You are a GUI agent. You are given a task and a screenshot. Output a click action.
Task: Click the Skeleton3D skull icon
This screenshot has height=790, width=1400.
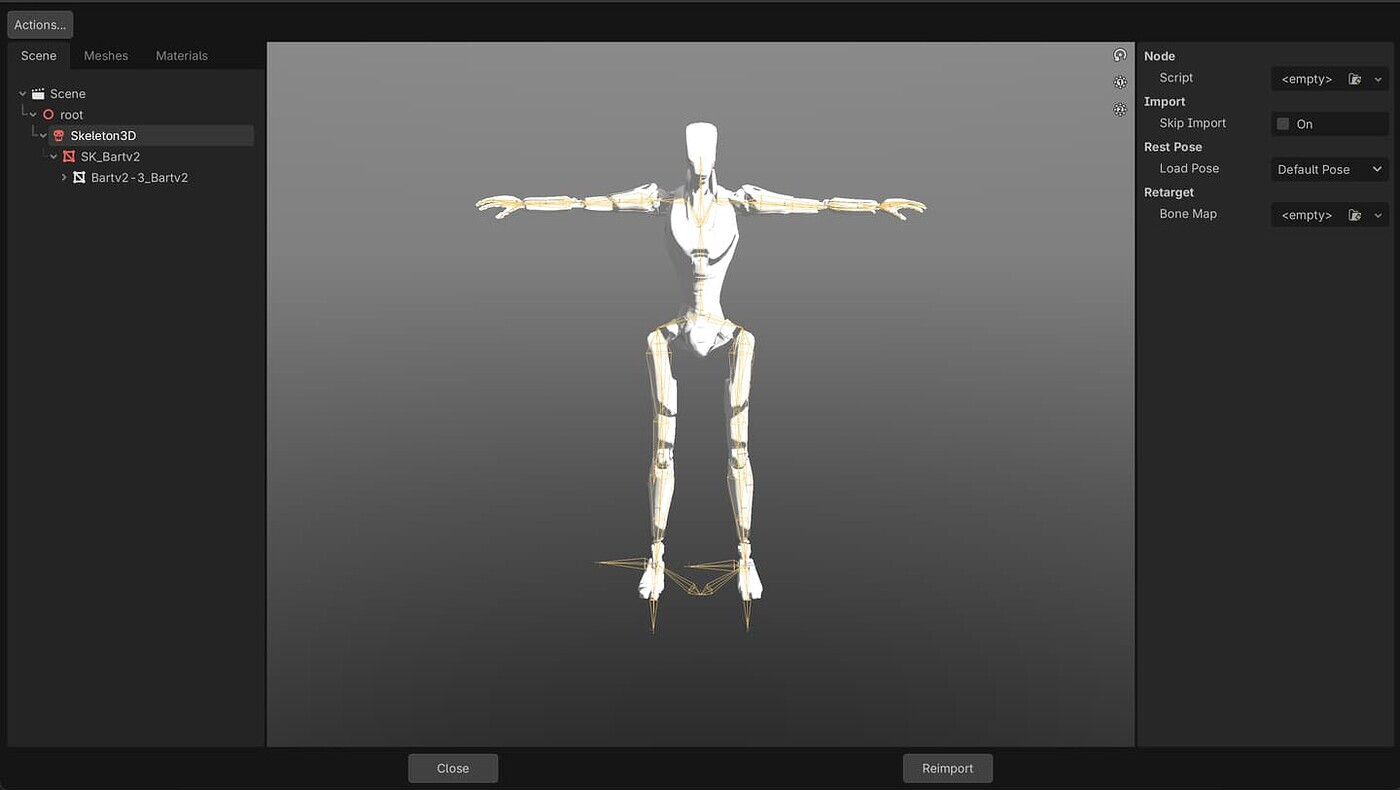coord(59,136)
